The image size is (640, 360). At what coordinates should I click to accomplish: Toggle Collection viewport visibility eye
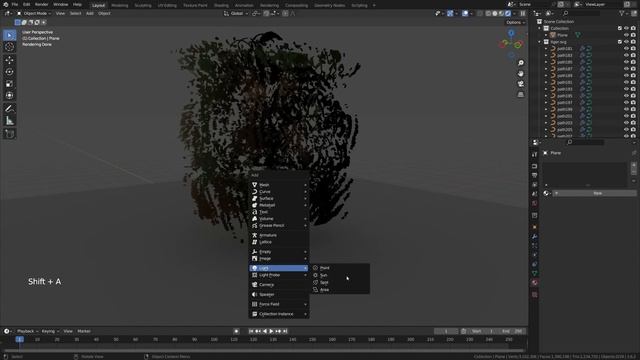[627, 28]
